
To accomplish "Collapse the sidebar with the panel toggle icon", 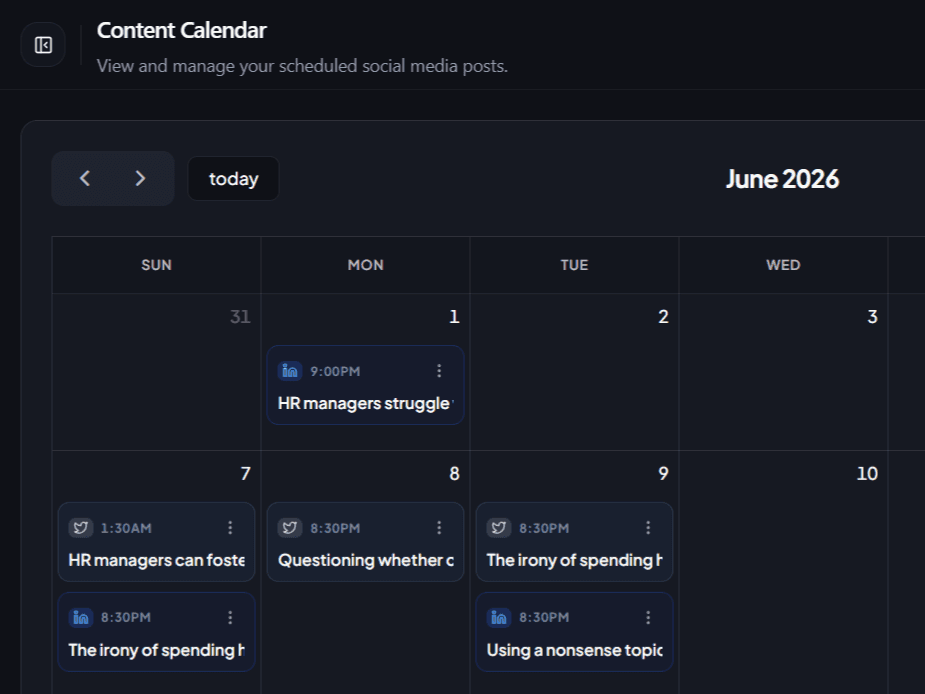I will tap(43, 45).
